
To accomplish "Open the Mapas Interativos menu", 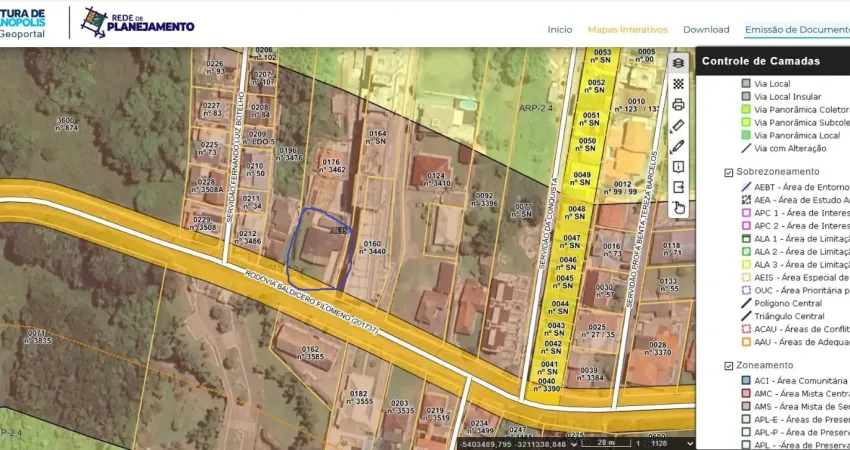I will [627, 30].
